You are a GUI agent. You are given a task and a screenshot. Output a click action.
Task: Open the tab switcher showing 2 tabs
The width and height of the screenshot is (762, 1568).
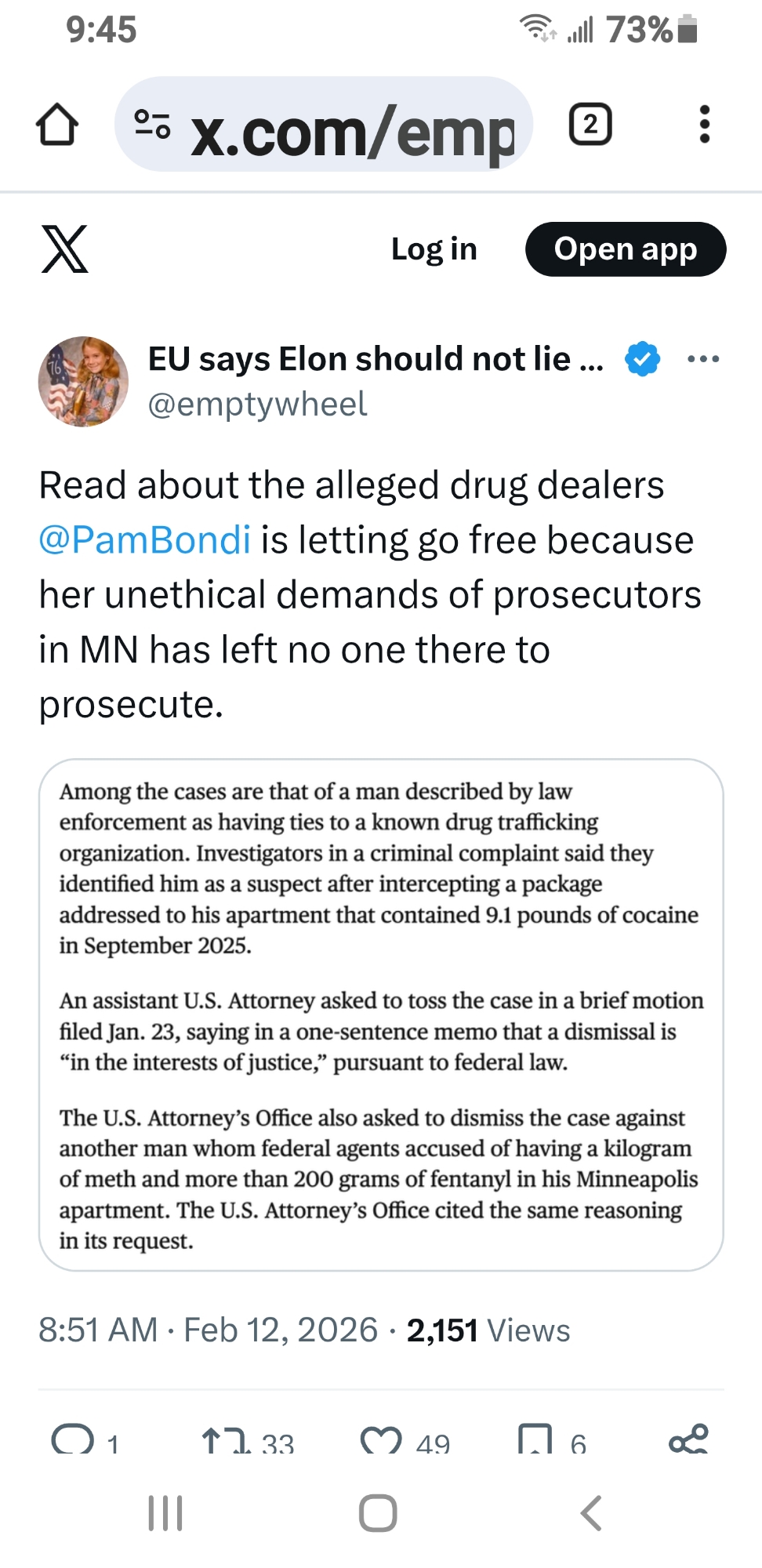coord(590,125)
